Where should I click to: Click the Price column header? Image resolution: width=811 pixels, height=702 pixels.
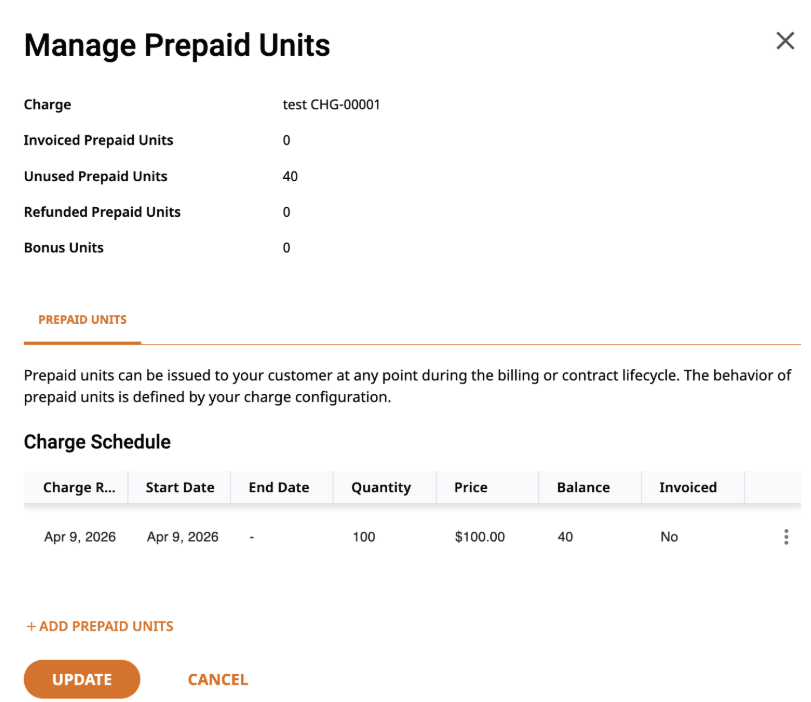pos(471,487)
